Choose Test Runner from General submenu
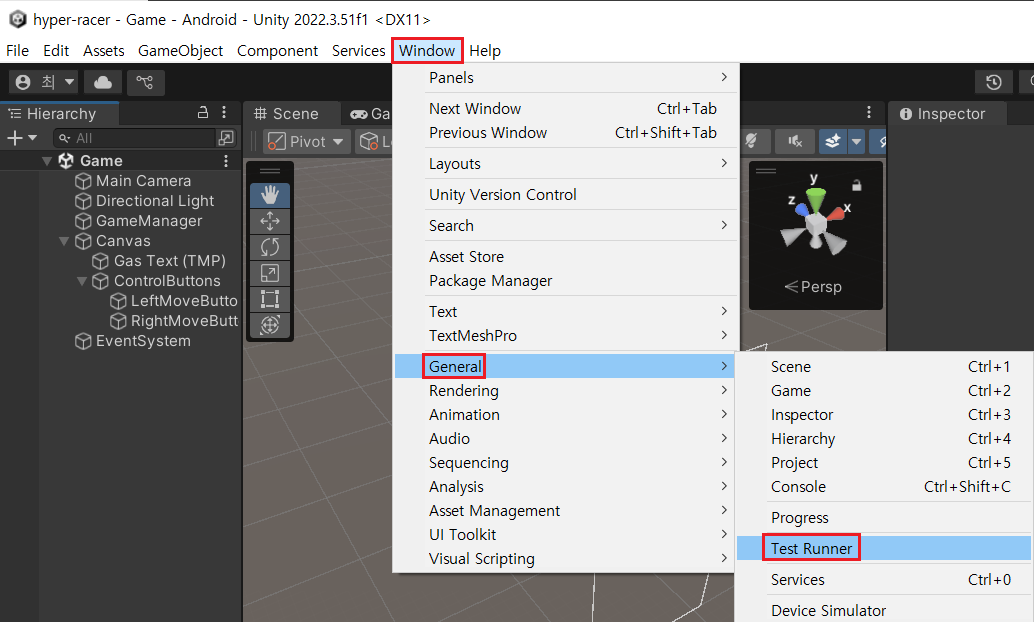Viewport: 1034px width, 622px height. click(x=884, y=548)
